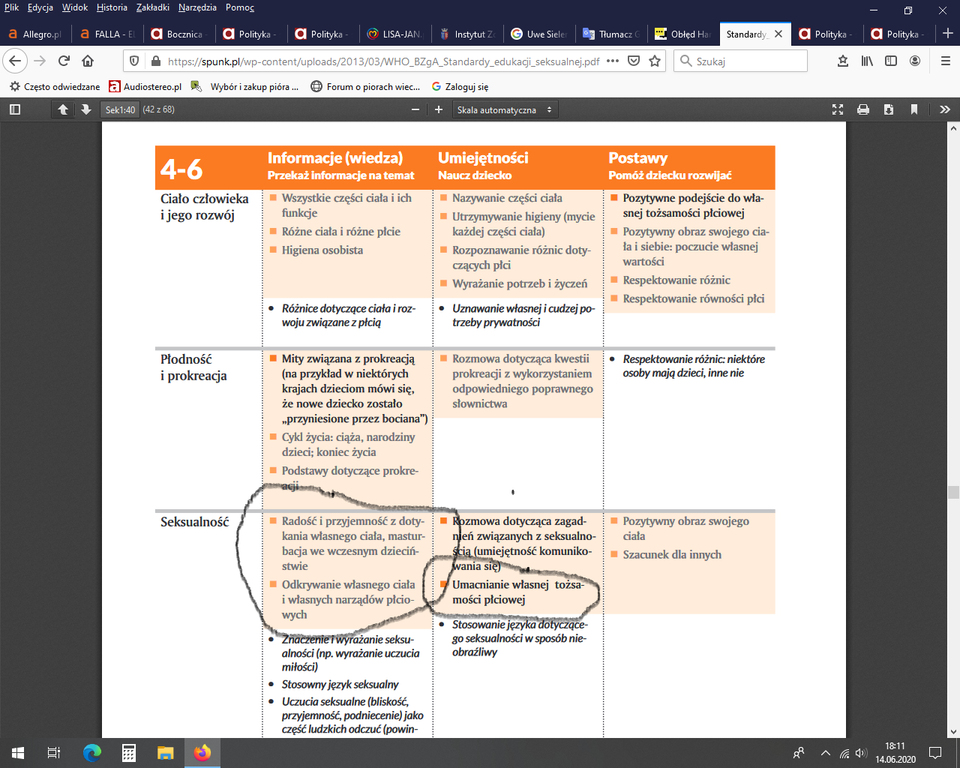Switch to the Uwe Sieler Google tab
This screenshot has width=960, height=768.
pos(539,34)
